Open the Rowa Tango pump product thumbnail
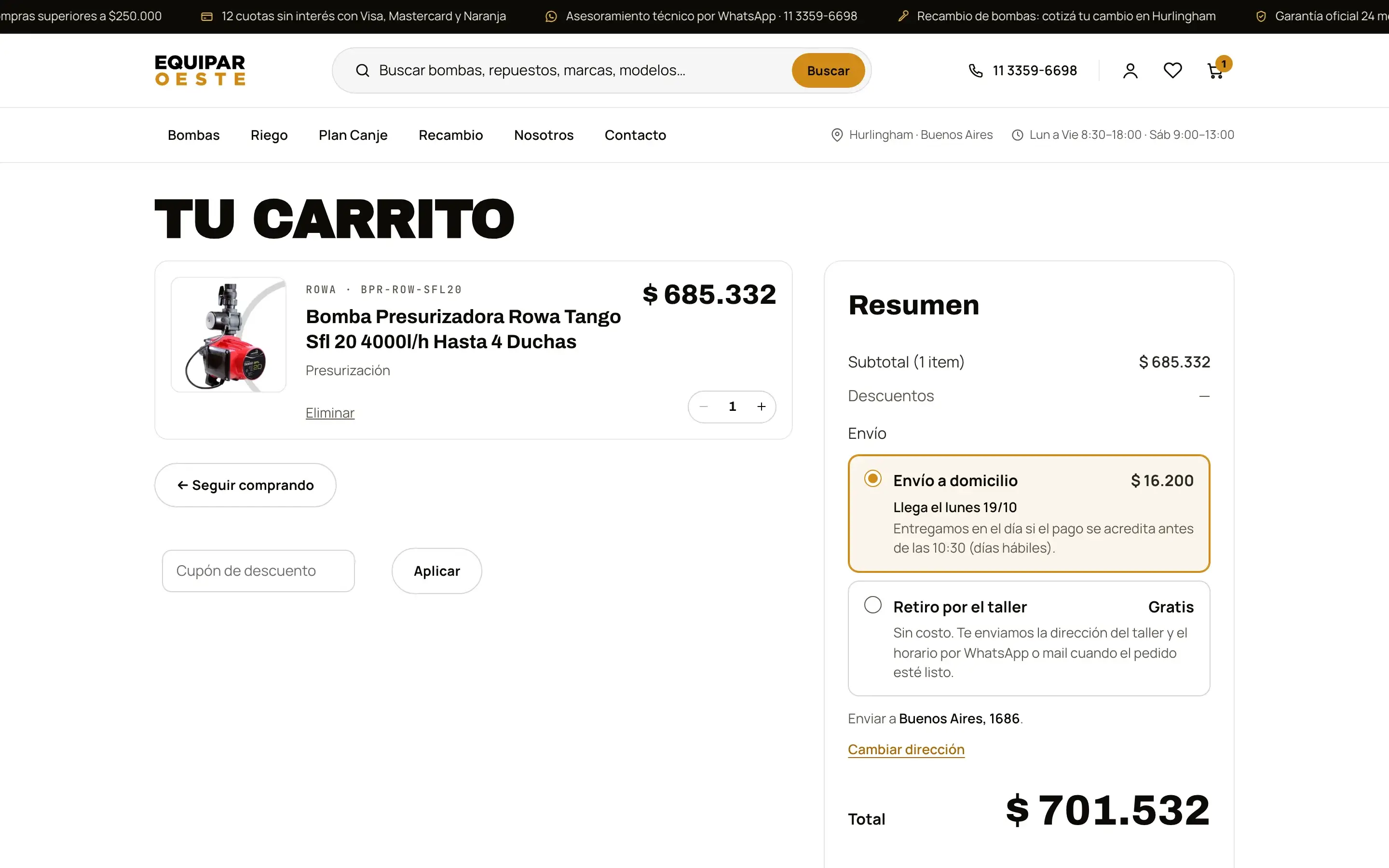 (229, 335)
